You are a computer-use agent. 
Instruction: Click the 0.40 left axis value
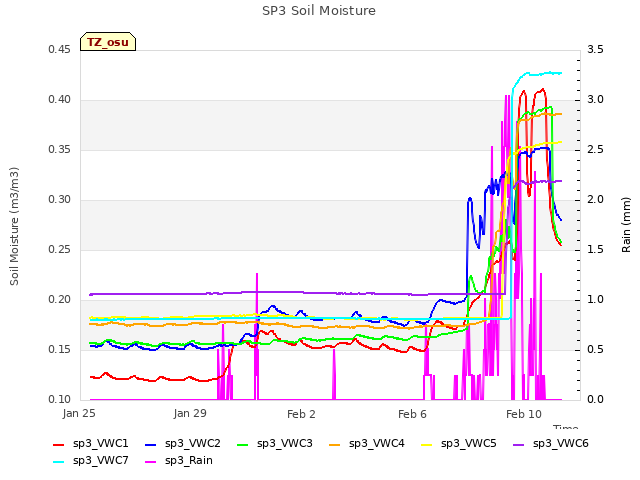(60, 100)
